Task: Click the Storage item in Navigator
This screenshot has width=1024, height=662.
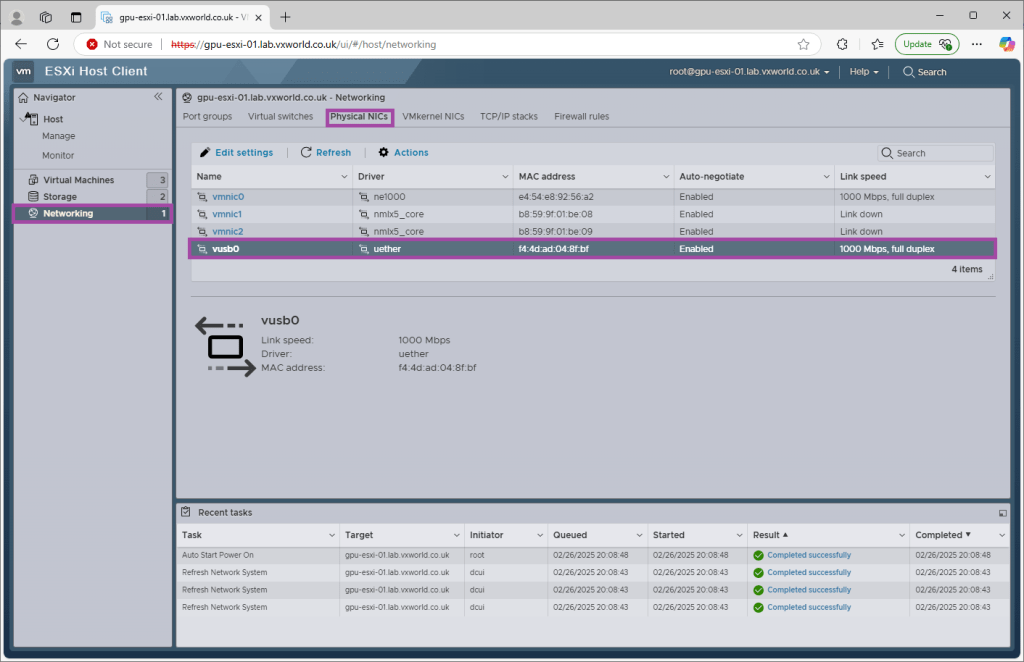Action: click(x=59, y=197)
